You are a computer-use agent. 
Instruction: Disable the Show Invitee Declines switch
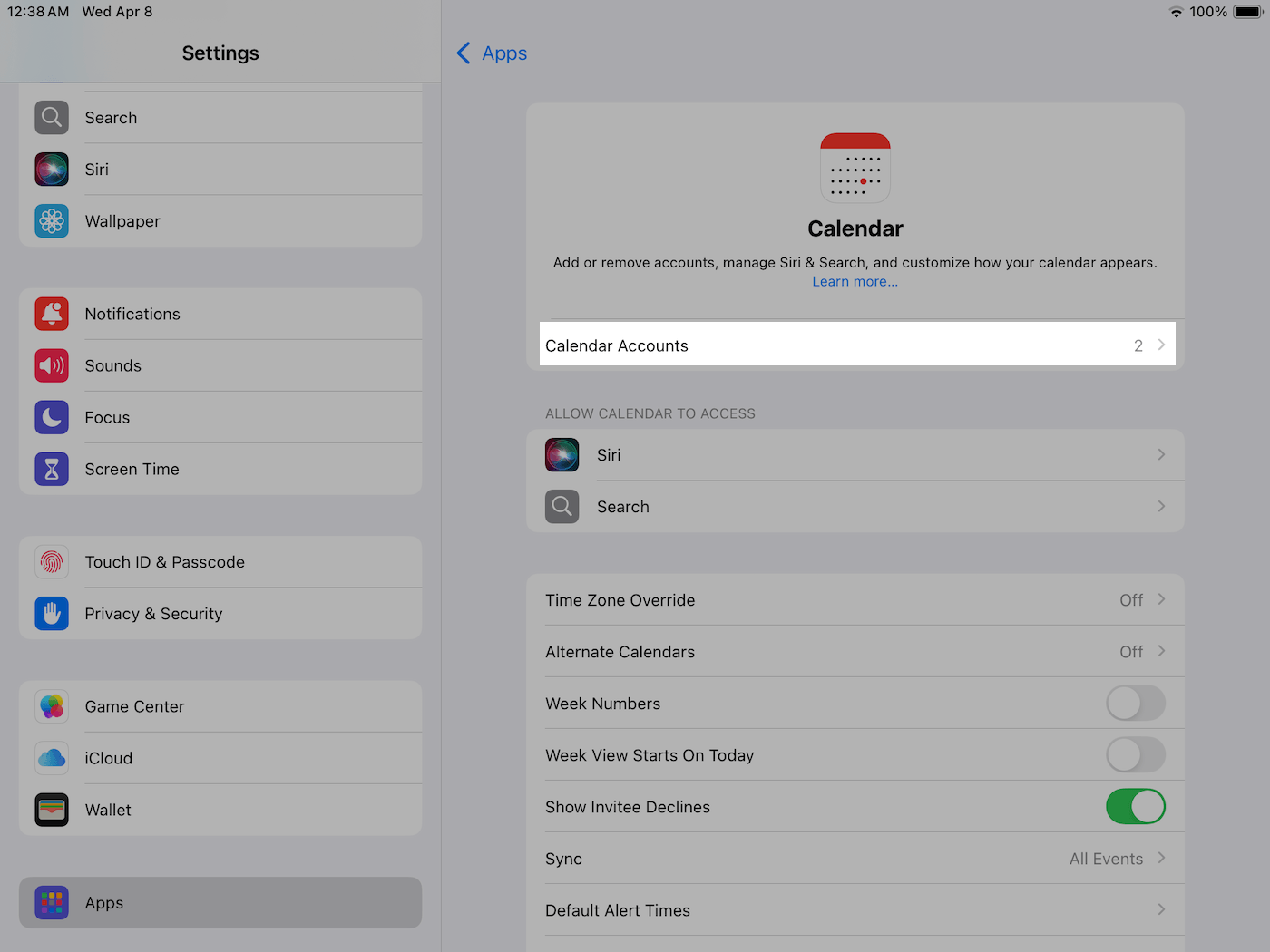(1135, 807)
